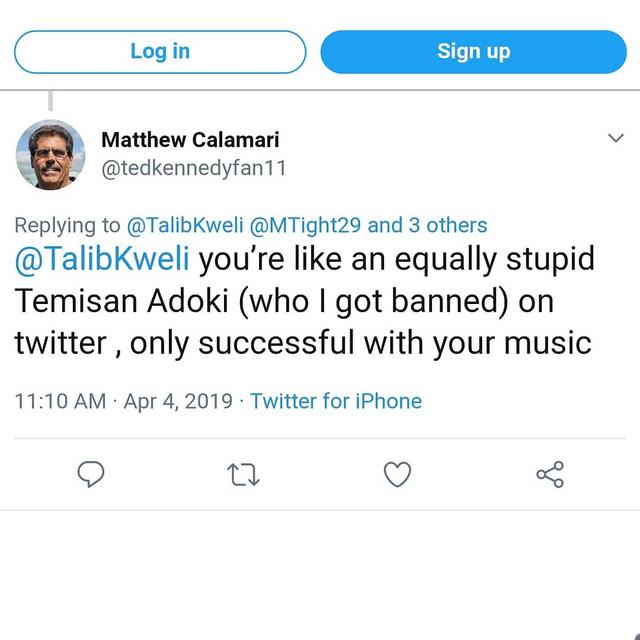Click the reply speech bubble icon
640x640 pixels.
tap(92, 474)
